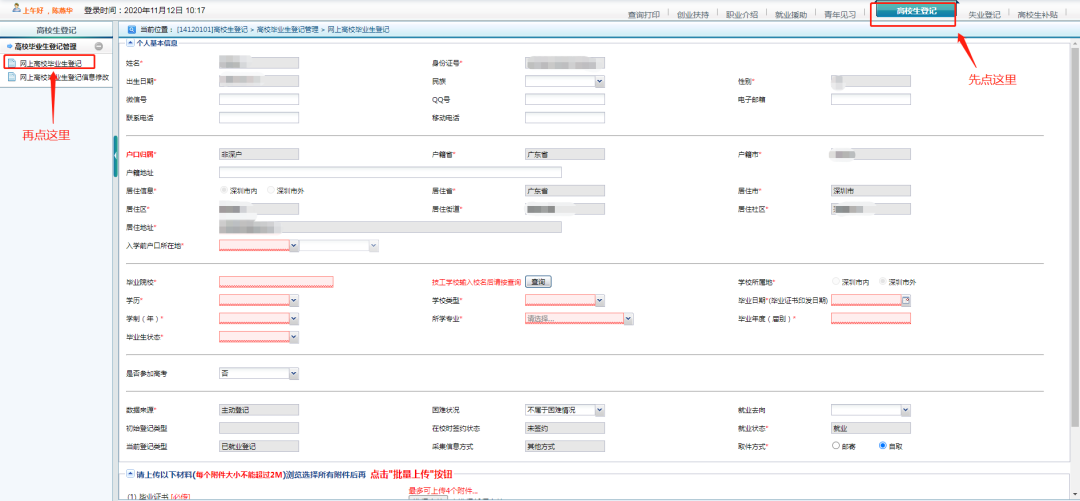Select 深圳市内 for 居住信息

(x=224, y=191)
